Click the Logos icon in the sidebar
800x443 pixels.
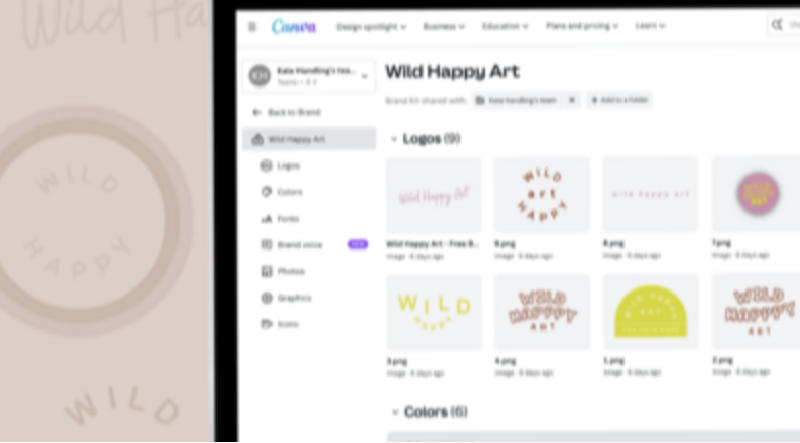point(266,165)
